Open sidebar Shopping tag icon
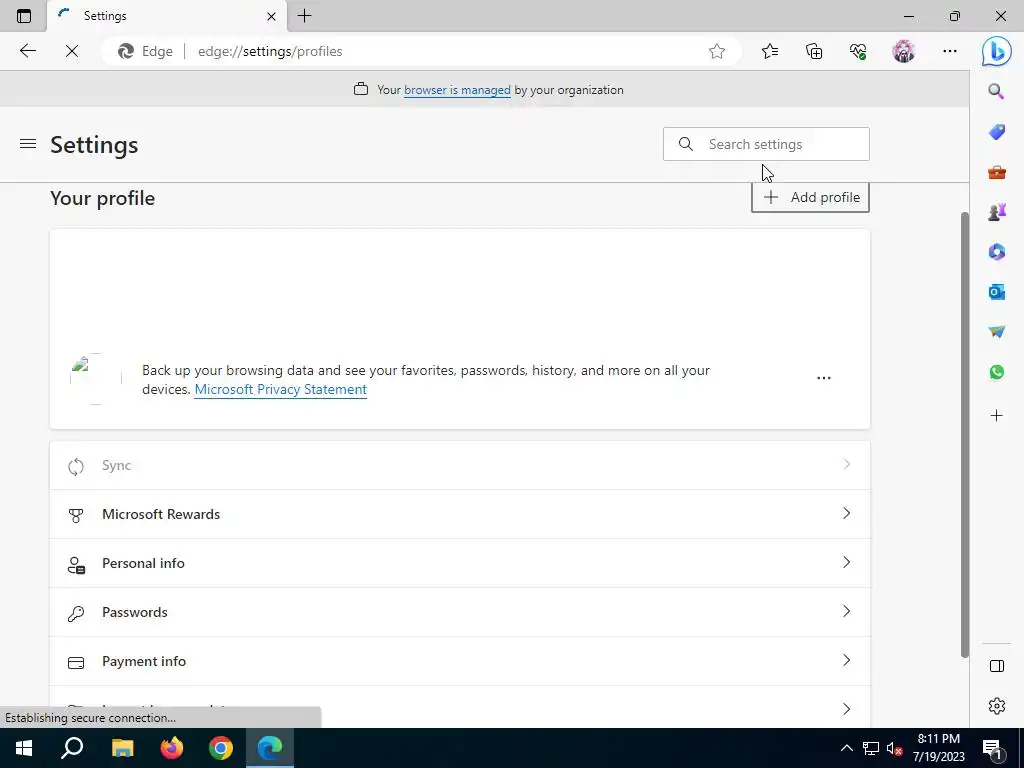Image resolution: width=1024 pixels, height=768 pixels. click(997, 132)
